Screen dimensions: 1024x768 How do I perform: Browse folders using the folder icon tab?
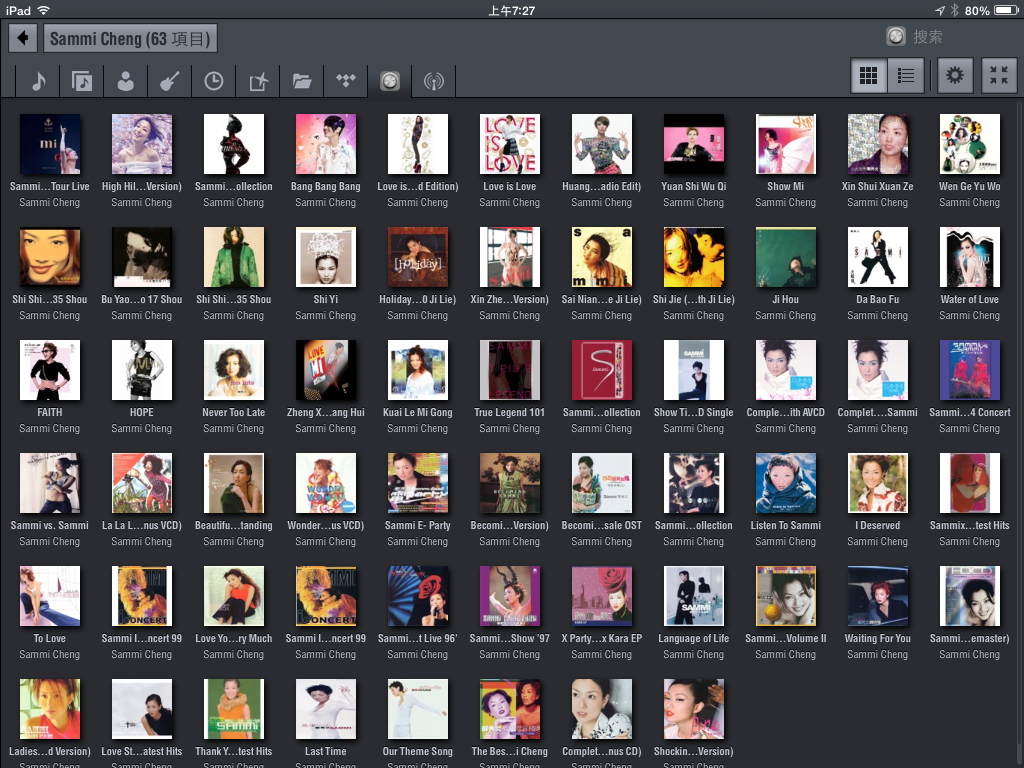coord(302,81)
